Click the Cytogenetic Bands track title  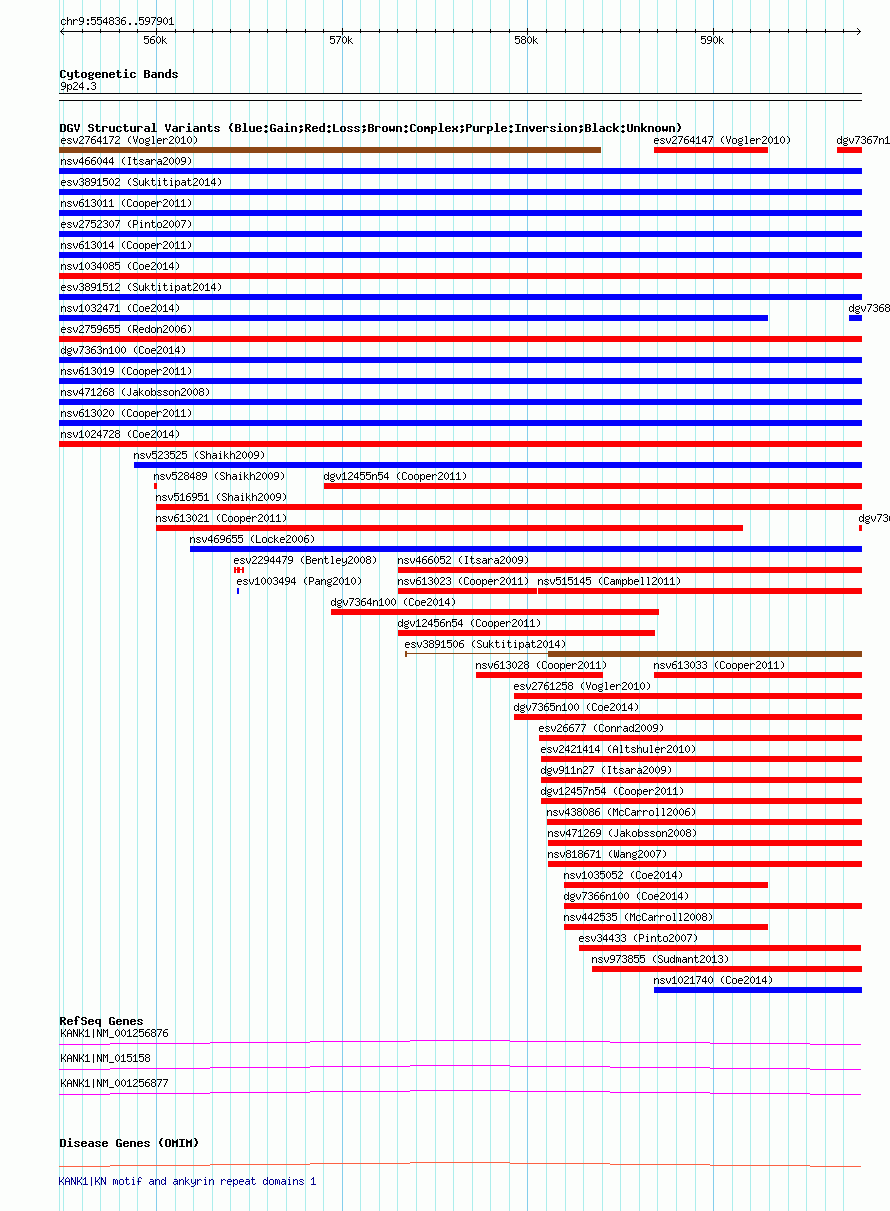[119, 74]
